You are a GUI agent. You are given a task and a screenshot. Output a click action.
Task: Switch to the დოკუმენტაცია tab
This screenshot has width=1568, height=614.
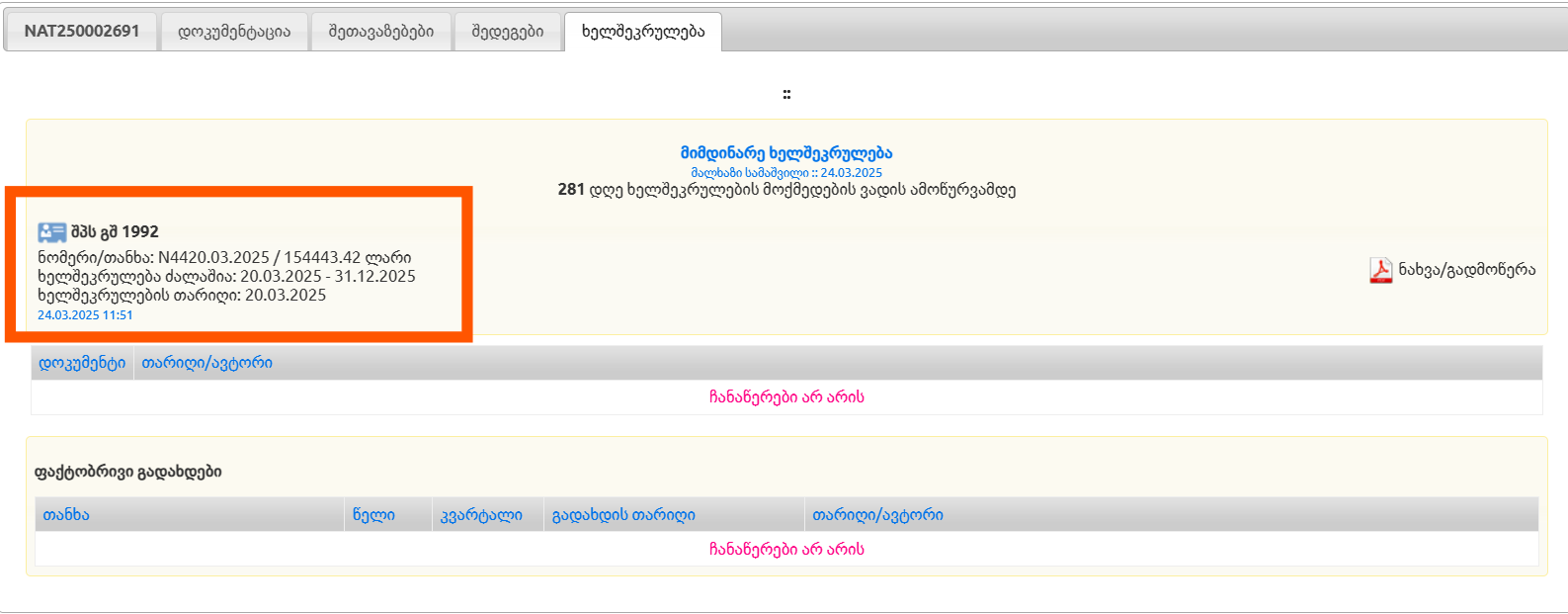(x=234, y=31)
